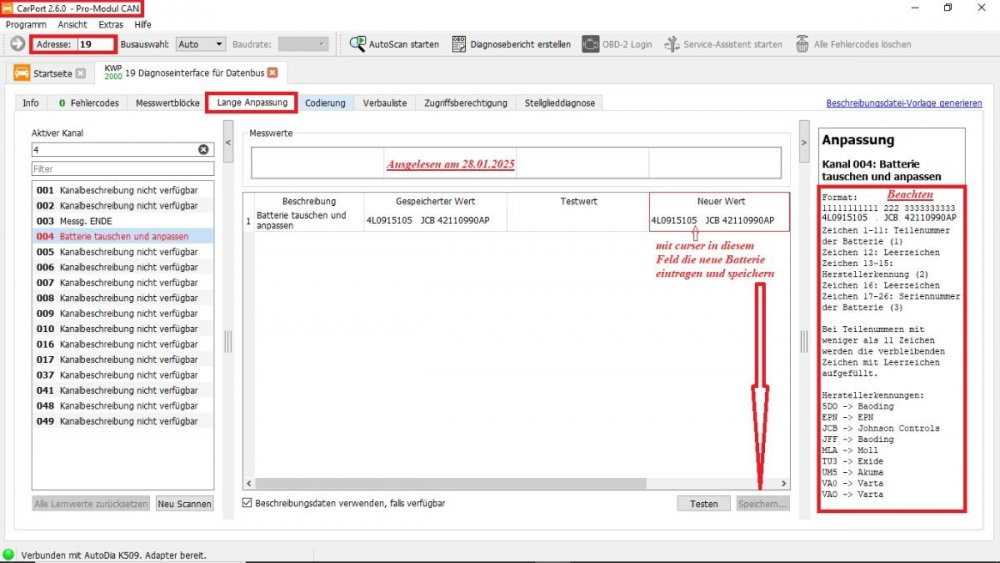Switch to the Zugriffsberechtigung tab
This screenshot has height=563, width=1000.
point(466,103)
